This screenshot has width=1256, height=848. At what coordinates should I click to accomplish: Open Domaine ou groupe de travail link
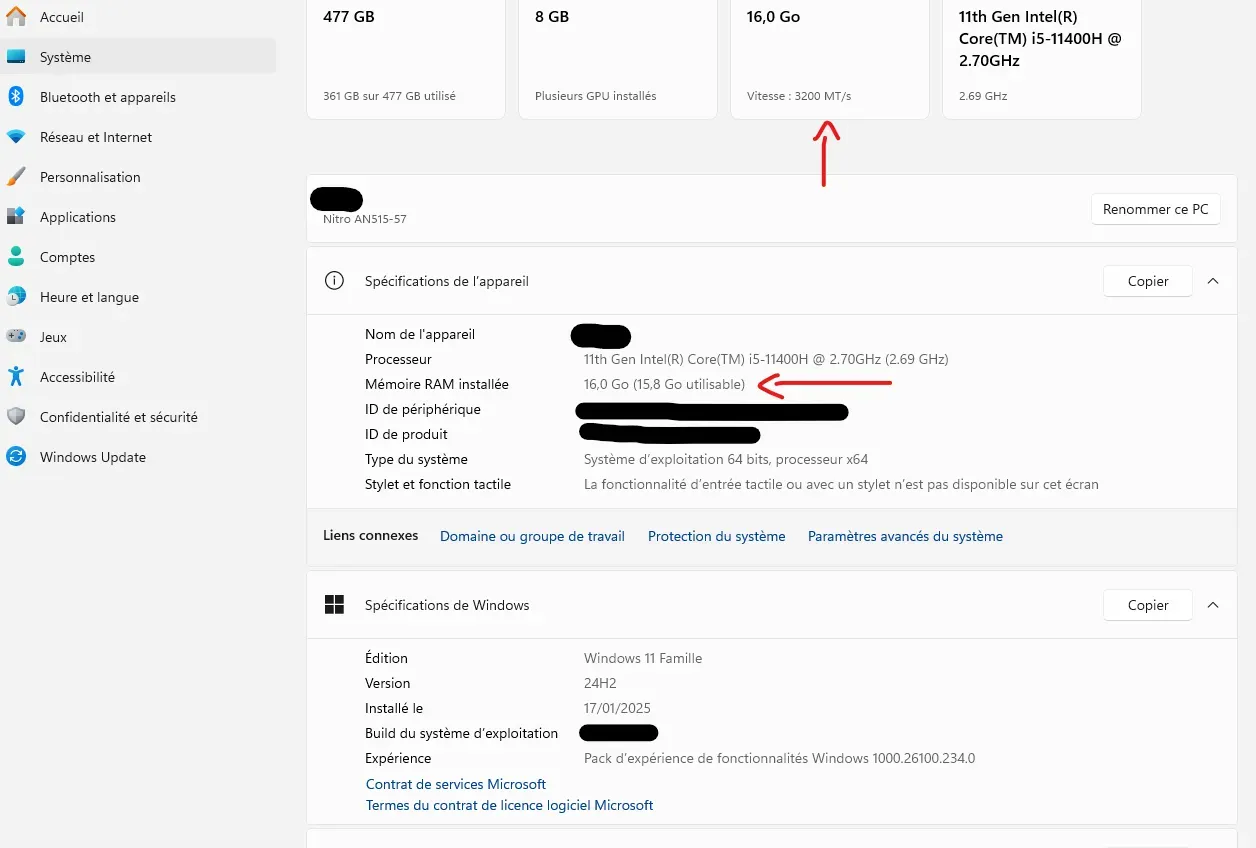click(532, 536)
